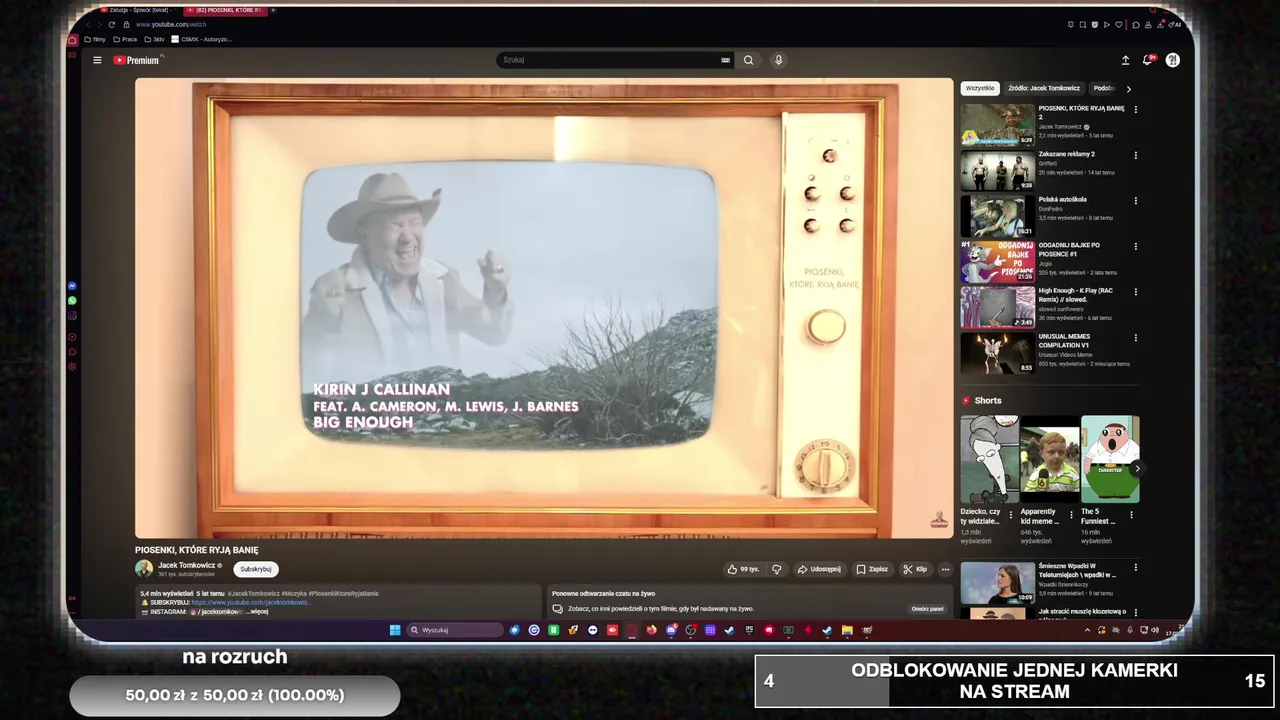Subscribe with the 'Subskrybuj' button

(256, 569)
